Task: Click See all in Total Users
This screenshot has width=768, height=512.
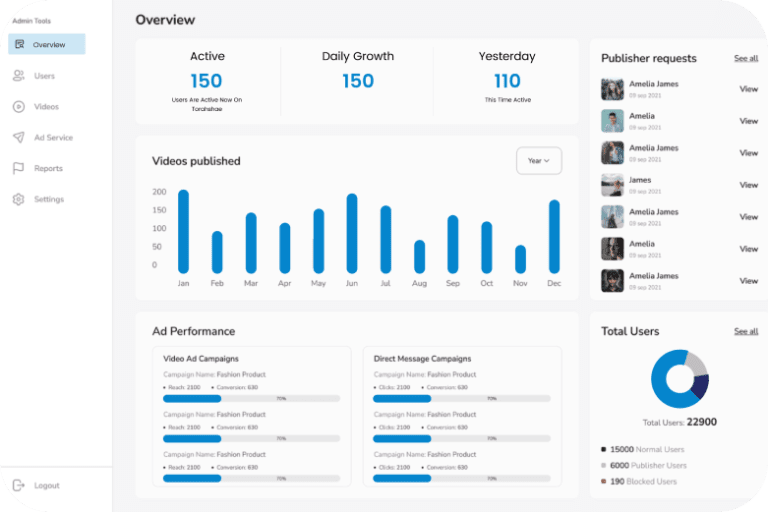Action: pyautogui.click(x=746, y=331)
